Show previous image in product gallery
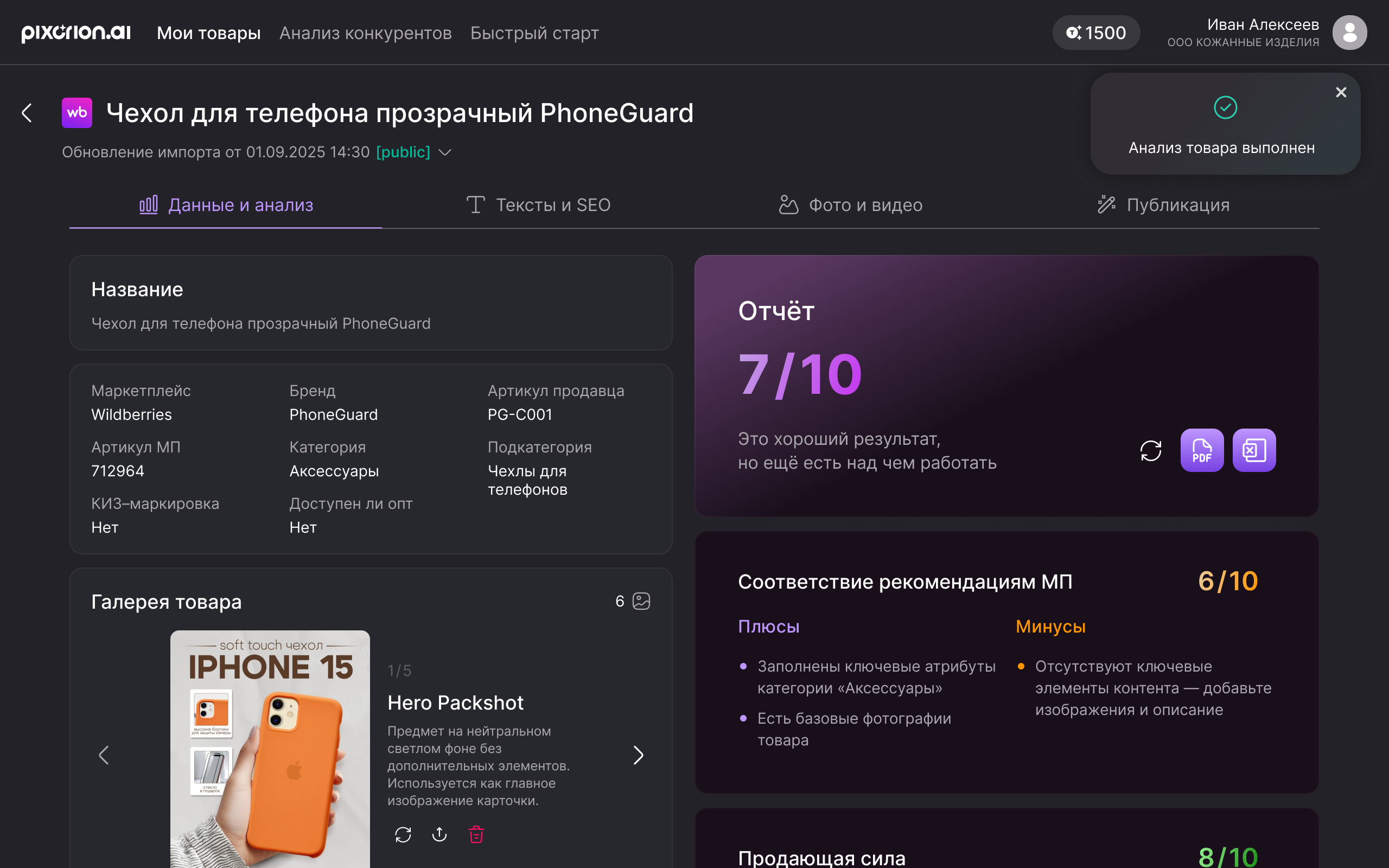 pos(105,756)
